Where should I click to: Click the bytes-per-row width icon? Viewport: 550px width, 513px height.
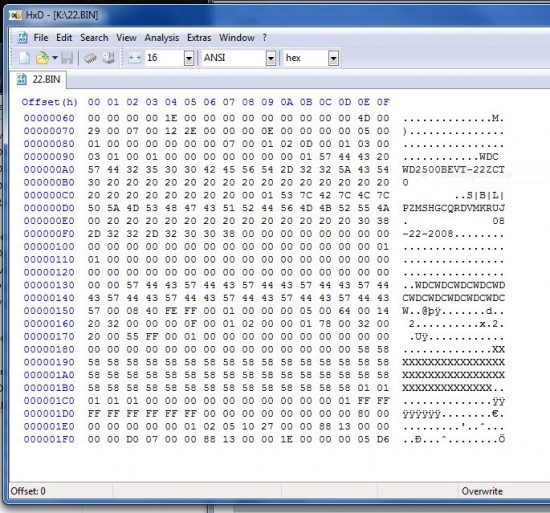(134, 58)
